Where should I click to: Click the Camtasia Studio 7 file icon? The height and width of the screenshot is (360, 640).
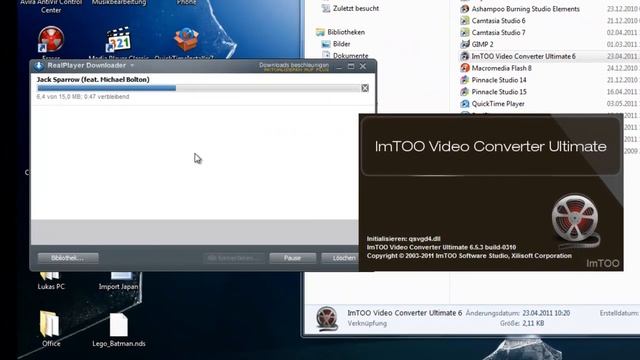(464, 32)
